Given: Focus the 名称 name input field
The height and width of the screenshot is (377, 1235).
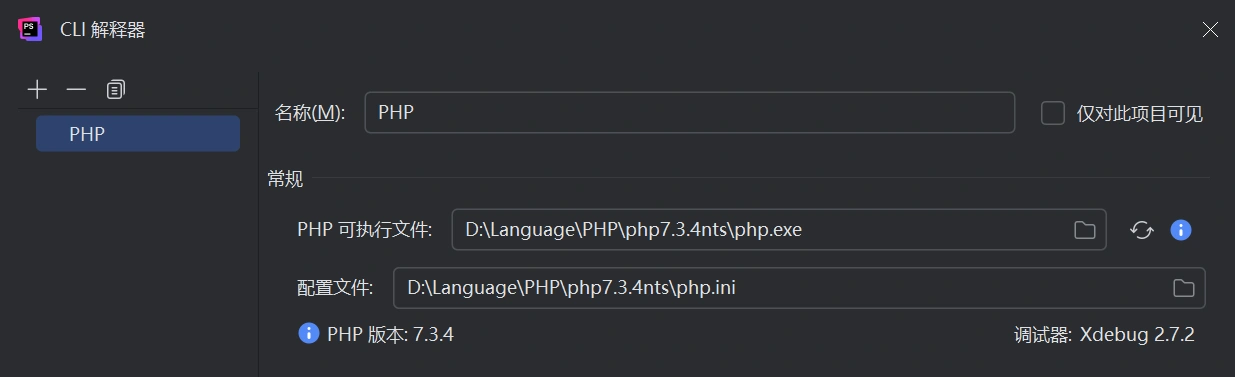Looking at the screenshot, I should (x=690, y=113).
